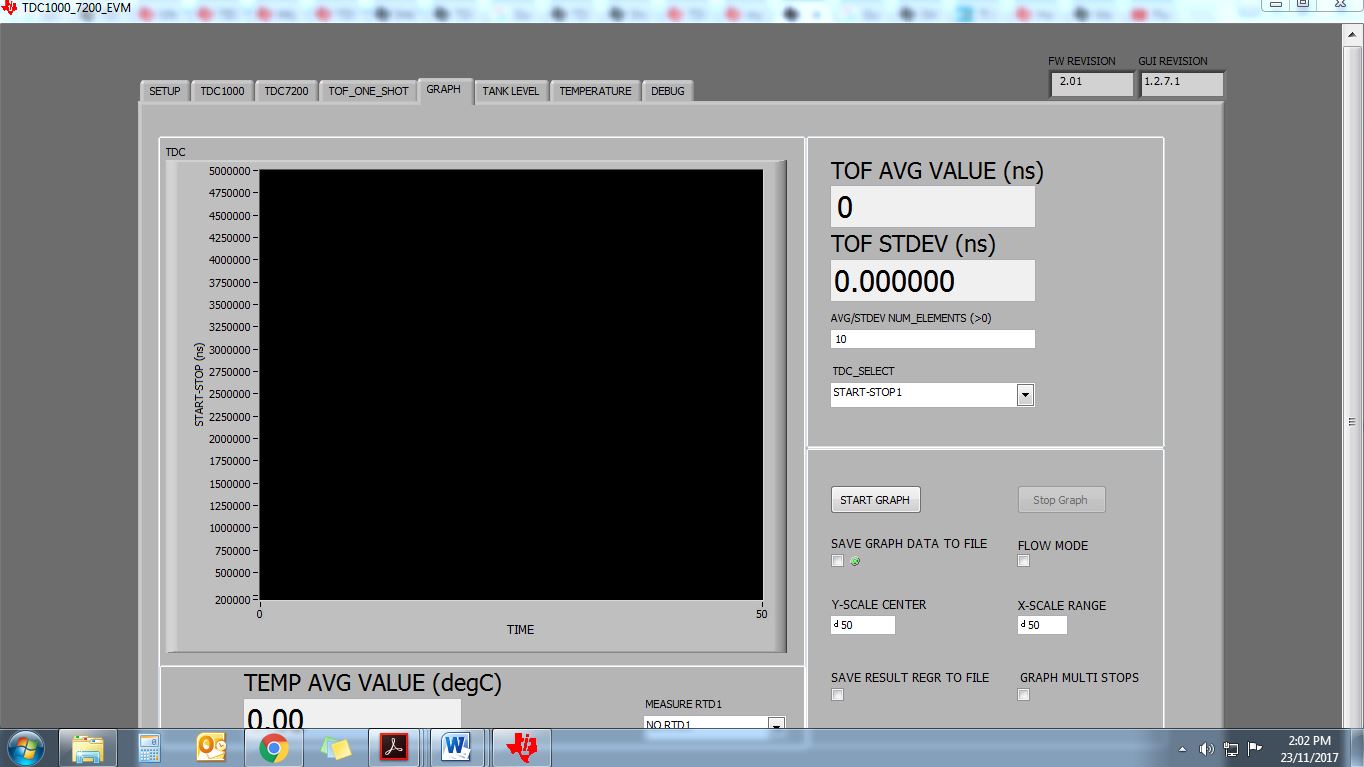This screenshot has height=767, width=1364.
Task: Click the Stop Graph button
Action: (1060, 500)
